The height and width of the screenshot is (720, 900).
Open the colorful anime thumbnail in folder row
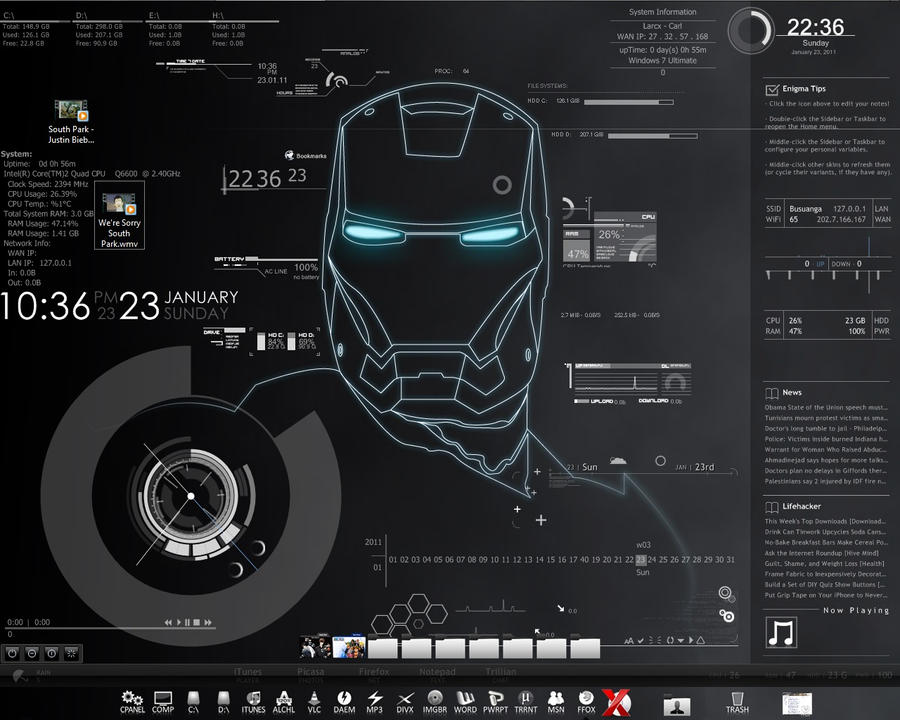pos(349,647)
